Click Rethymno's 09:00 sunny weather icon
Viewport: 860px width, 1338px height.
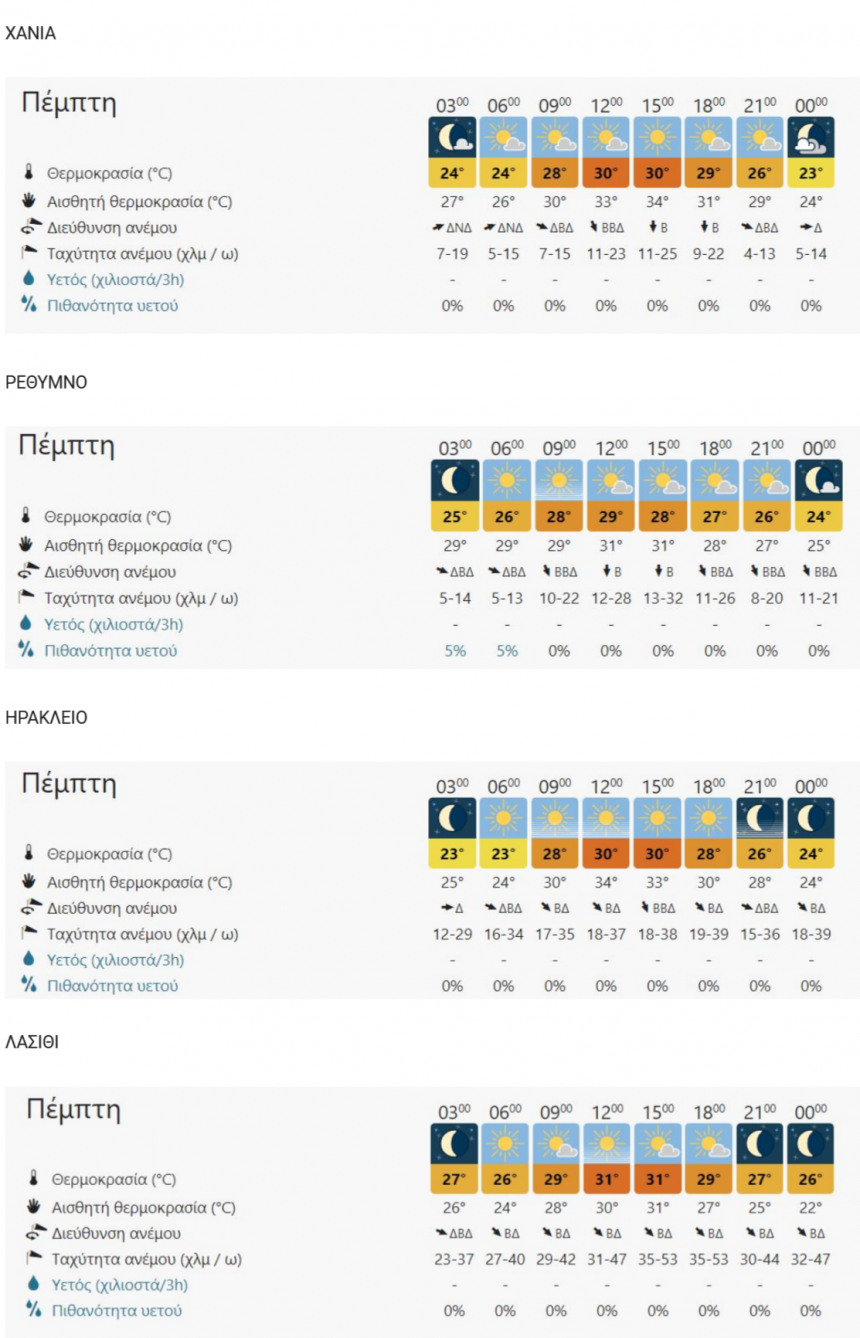(x=558, y=481)
